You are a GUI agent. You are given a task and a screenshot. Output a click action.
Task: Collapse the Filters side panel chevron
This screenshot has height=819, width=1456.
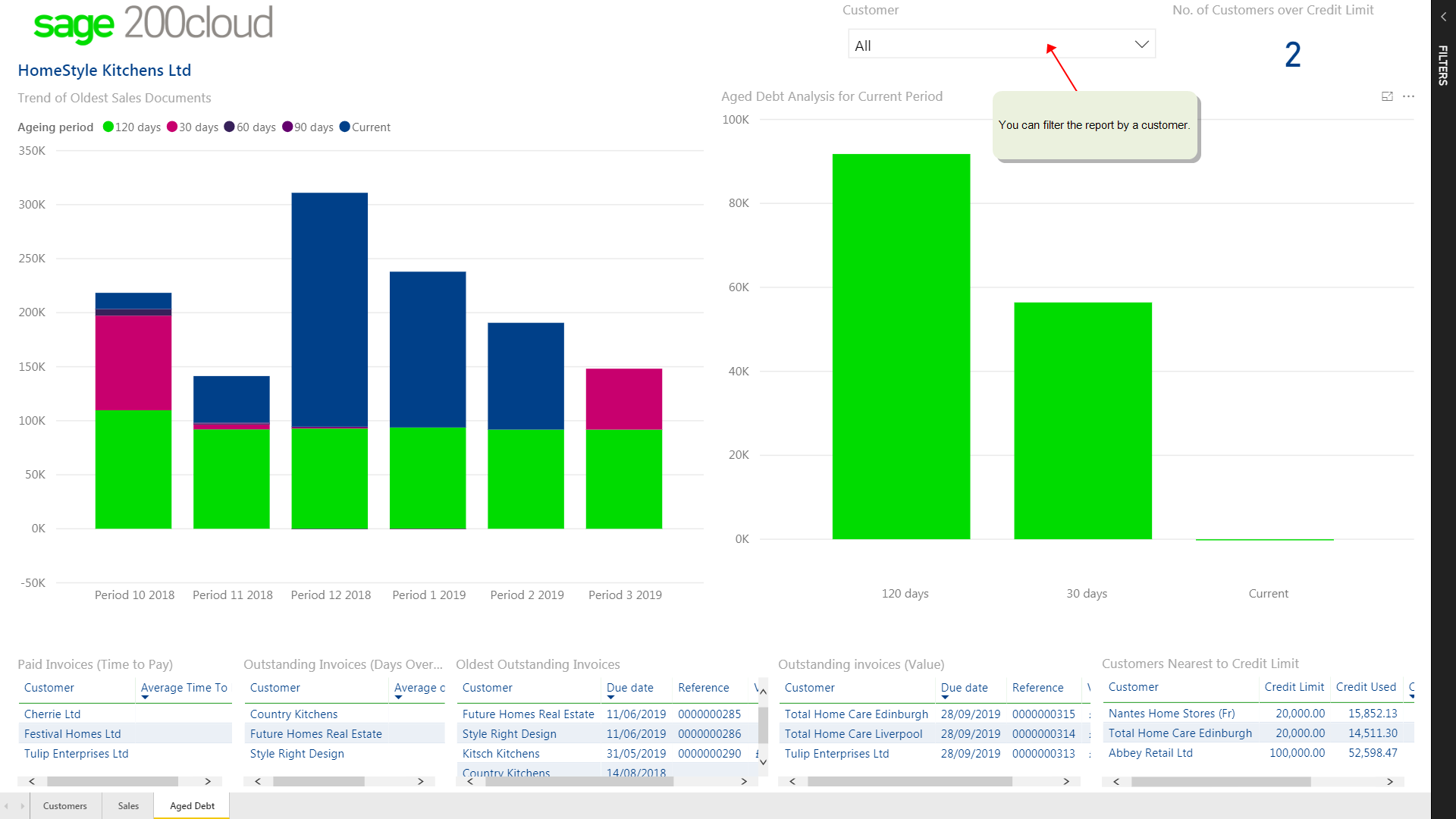click(x=1442, y=16)
